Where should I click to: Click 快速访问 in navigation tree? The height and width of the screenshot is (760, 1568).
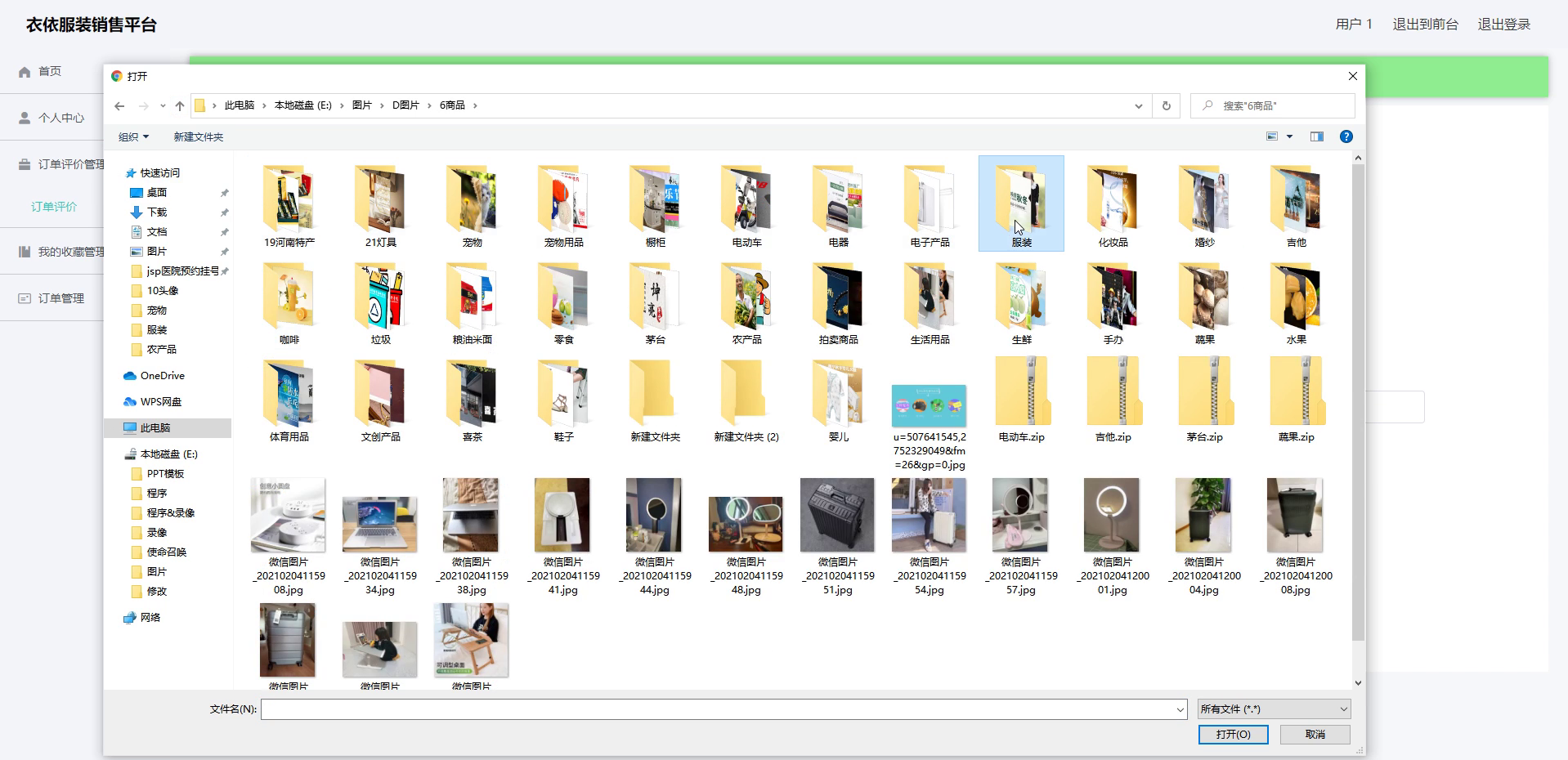click(x=159, y=173)
